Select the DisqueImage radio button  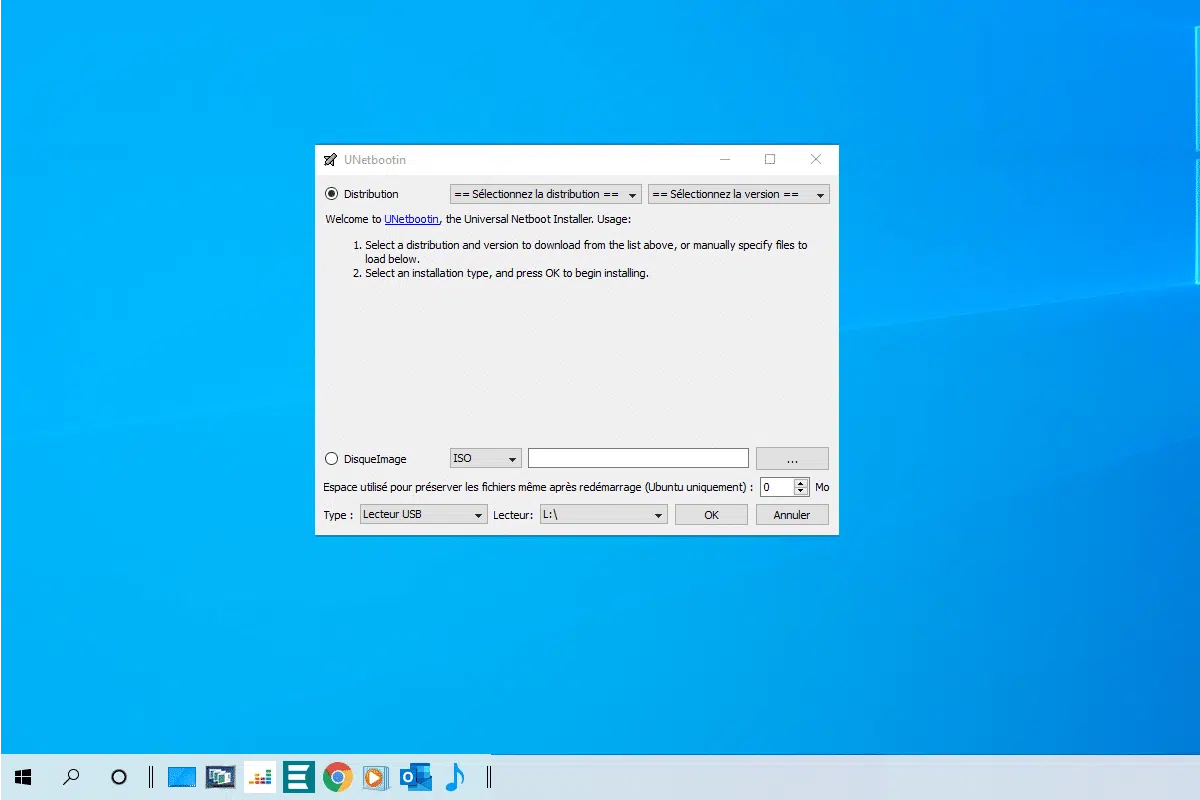[332, 459]
